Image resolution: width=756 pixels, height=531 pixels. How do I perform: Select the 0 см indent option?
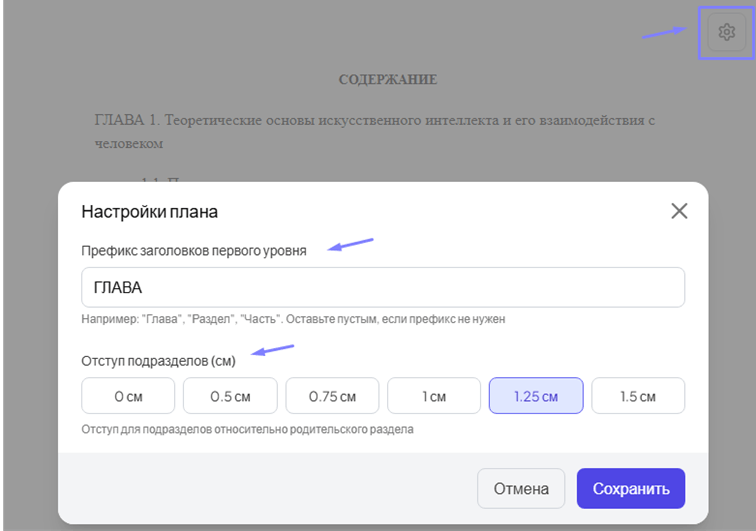tap(129, 396)
